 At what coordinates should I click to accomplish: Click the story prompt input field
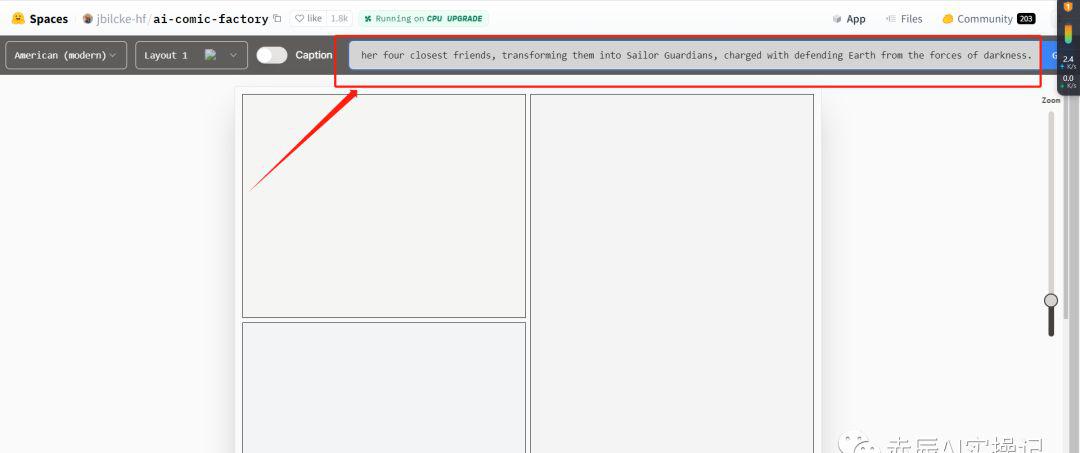coord(694,55)
